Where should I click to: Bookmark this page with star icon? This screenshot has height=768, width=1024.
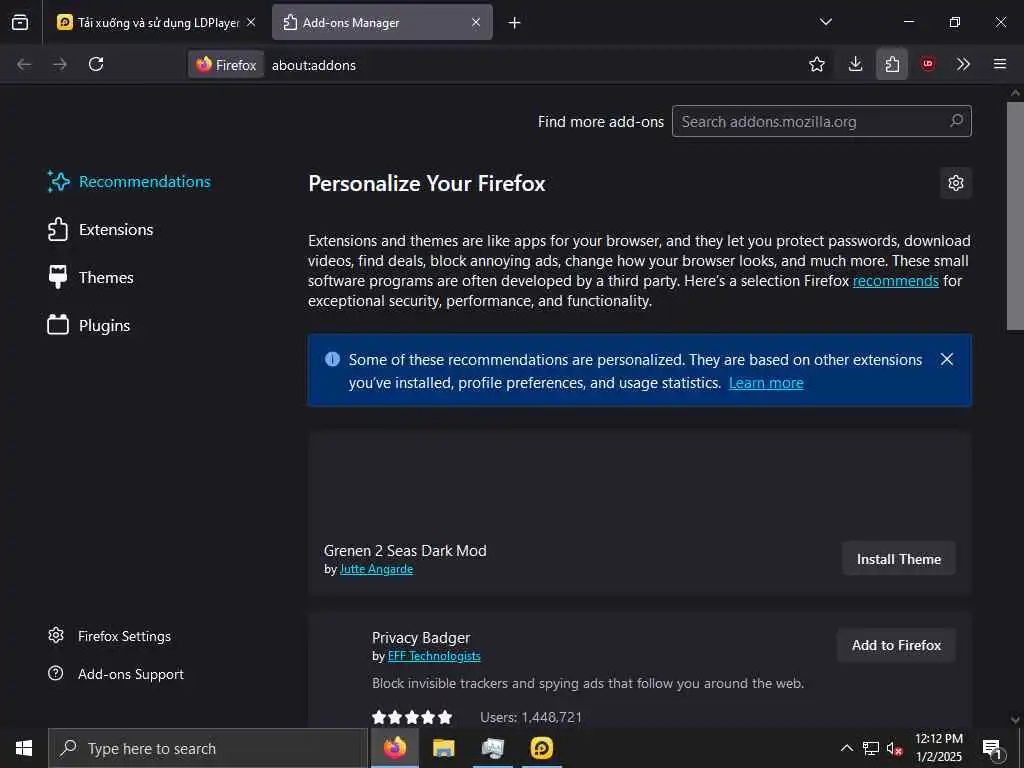pos(816,64)
